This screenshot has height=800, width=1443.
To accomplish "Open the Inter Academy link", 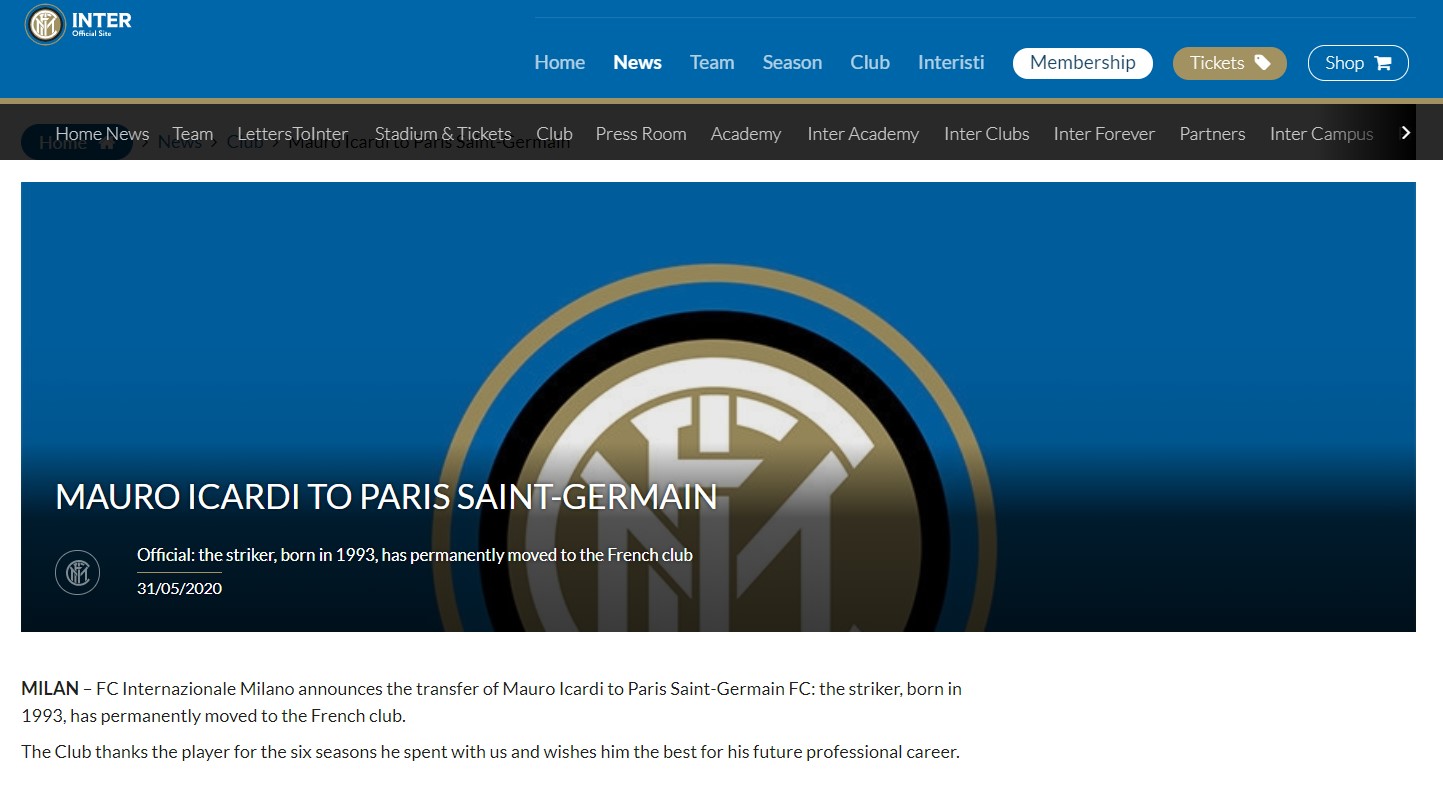I will coord(863,134).
